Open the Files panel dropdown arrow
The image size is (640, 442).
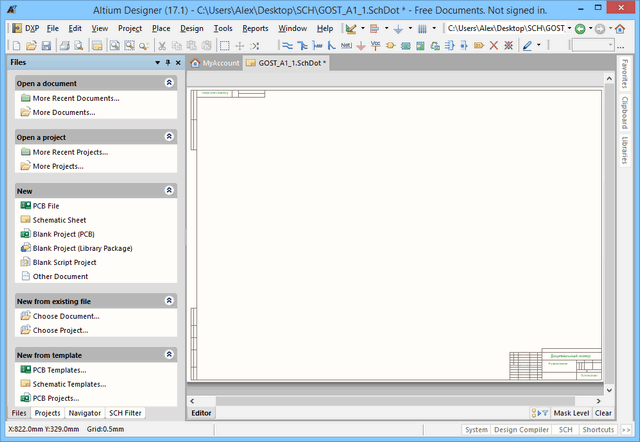(x=157, y=62)
